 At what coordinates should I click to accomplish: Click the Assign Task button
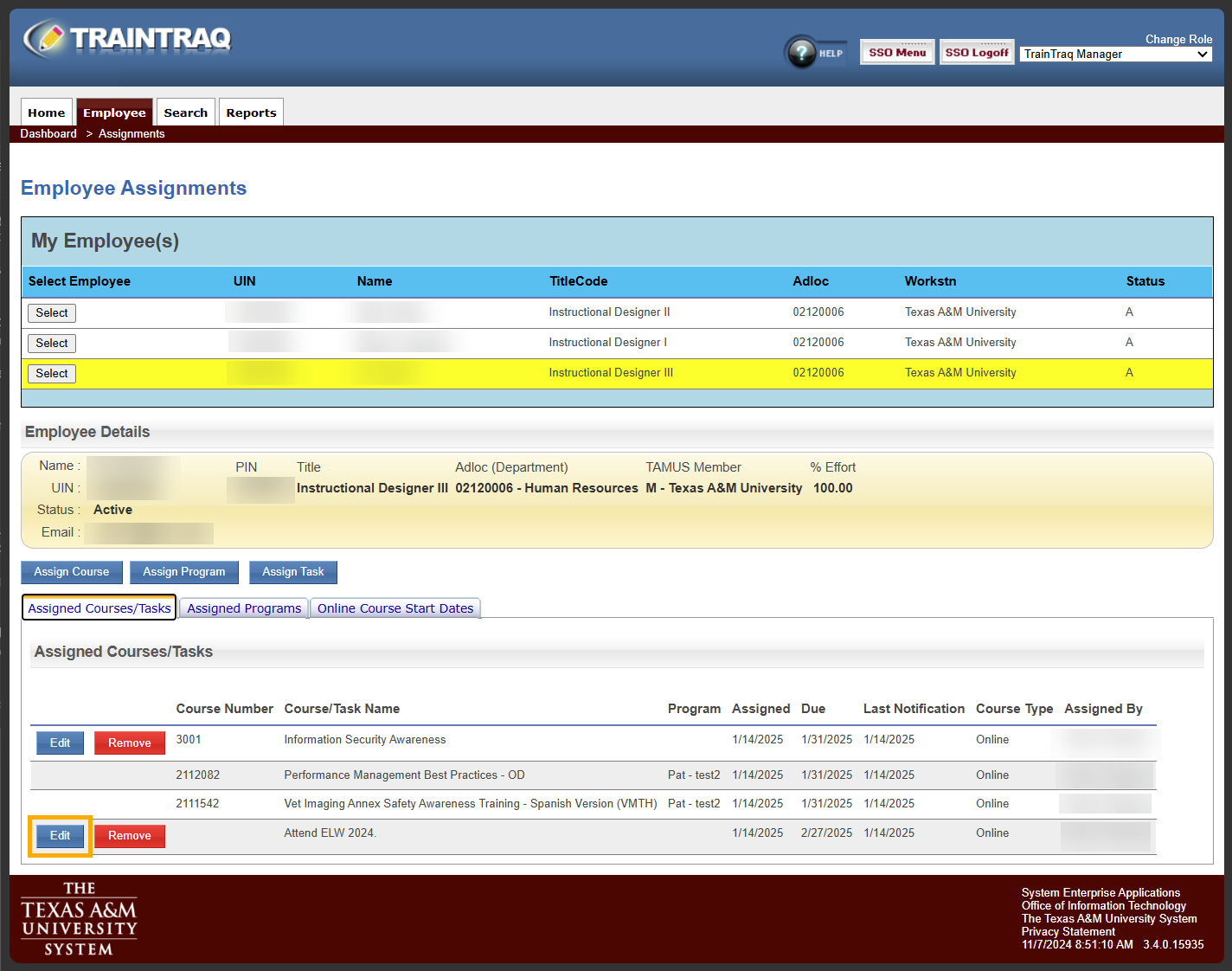coord(293,572)
